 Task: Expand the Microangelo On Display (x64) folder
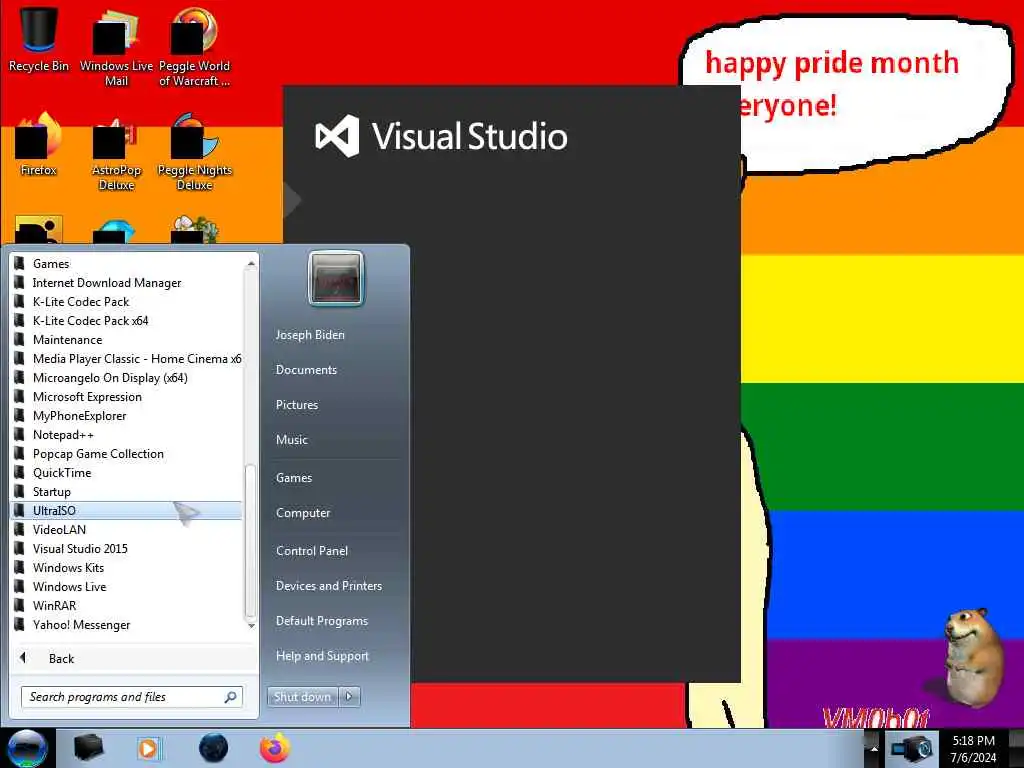(x=127, y=377)
